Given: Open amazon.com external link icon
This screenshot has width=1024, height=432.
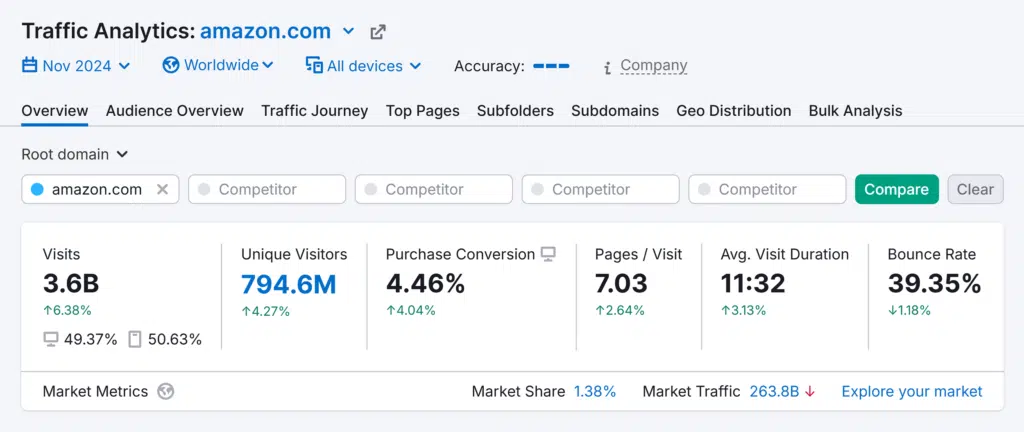Looking at the screenshot, I should click(x=378, y=32).
